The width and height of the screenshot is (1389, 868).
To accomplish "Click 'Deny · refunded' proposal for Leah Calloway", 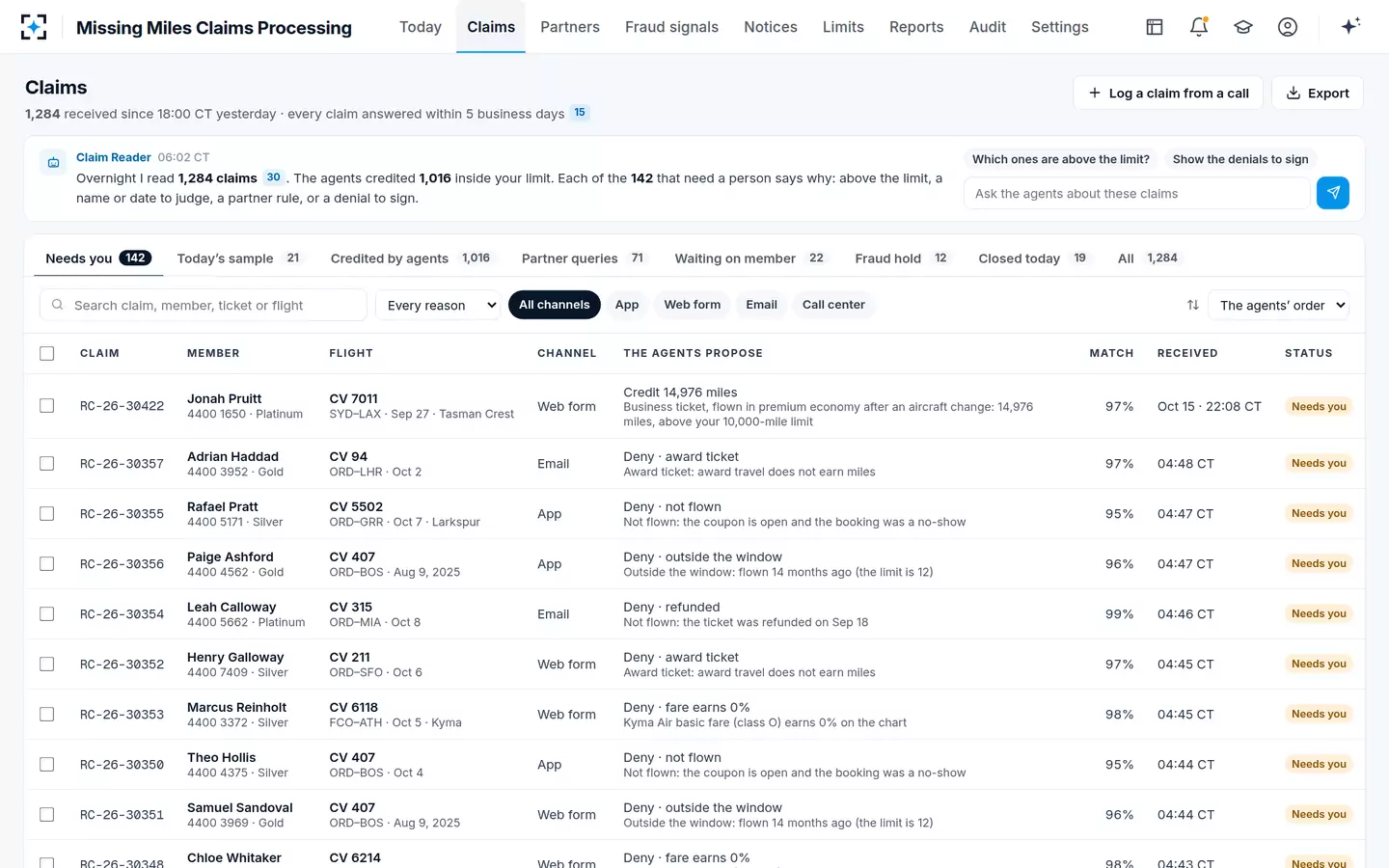I will pos(671,607).
